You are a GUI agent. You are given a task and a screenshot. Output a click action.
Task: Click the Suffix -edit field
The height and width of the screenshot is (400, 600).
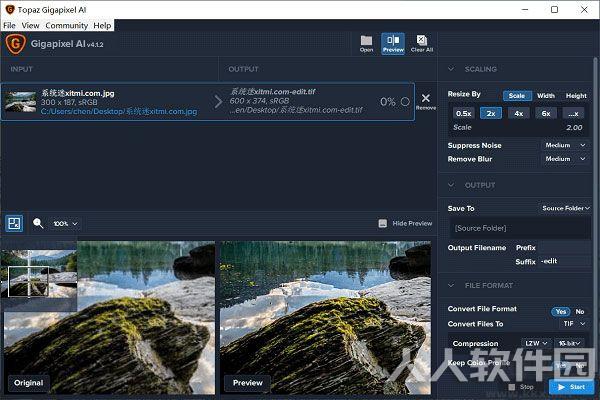click(x=565, y=261)
